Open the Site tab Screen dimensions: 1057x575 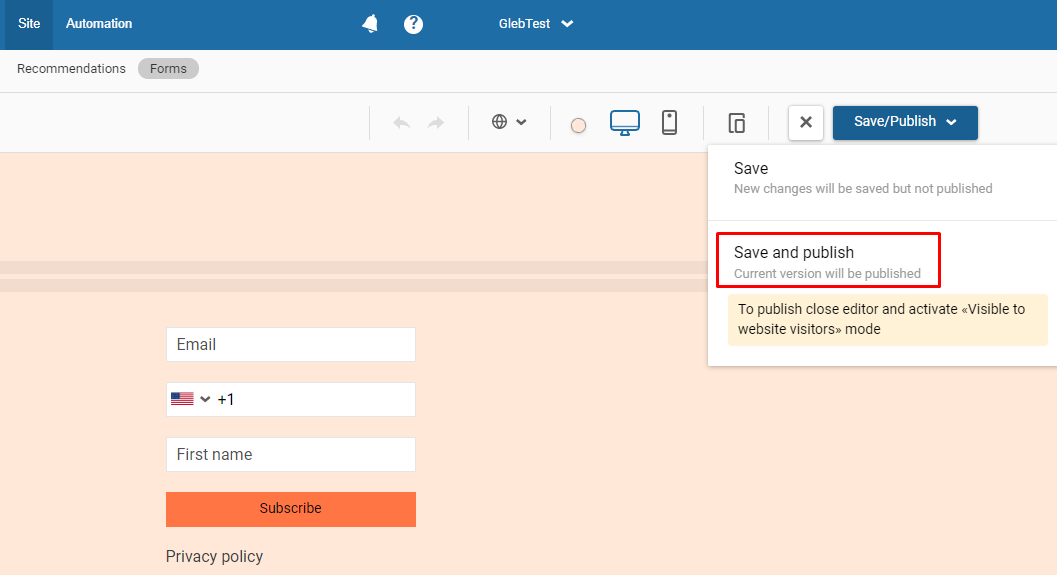(29, 24)
